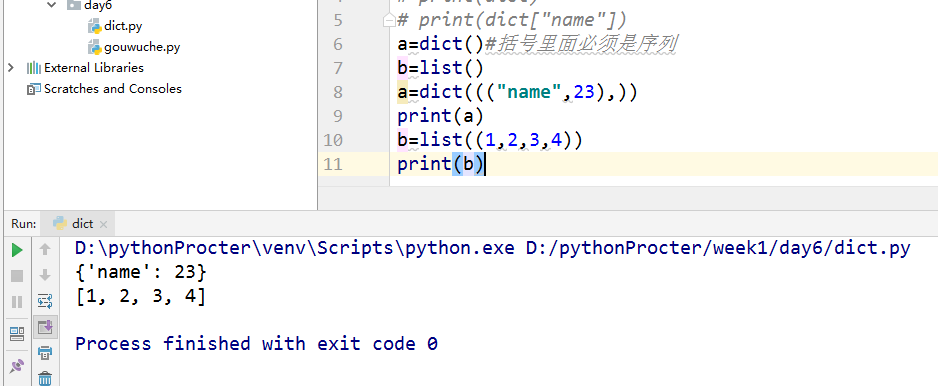Click the commented print(dict["name"]) line

click(x=512, y=20)
